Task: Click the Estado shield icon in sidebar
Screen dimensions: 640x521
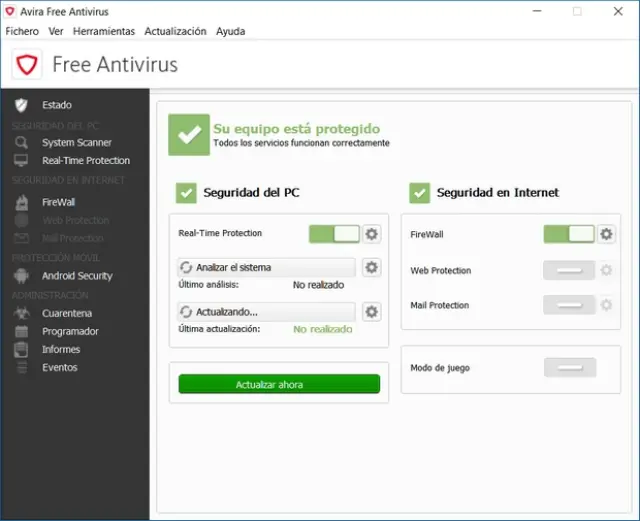Action: click(x=21, y=105)
